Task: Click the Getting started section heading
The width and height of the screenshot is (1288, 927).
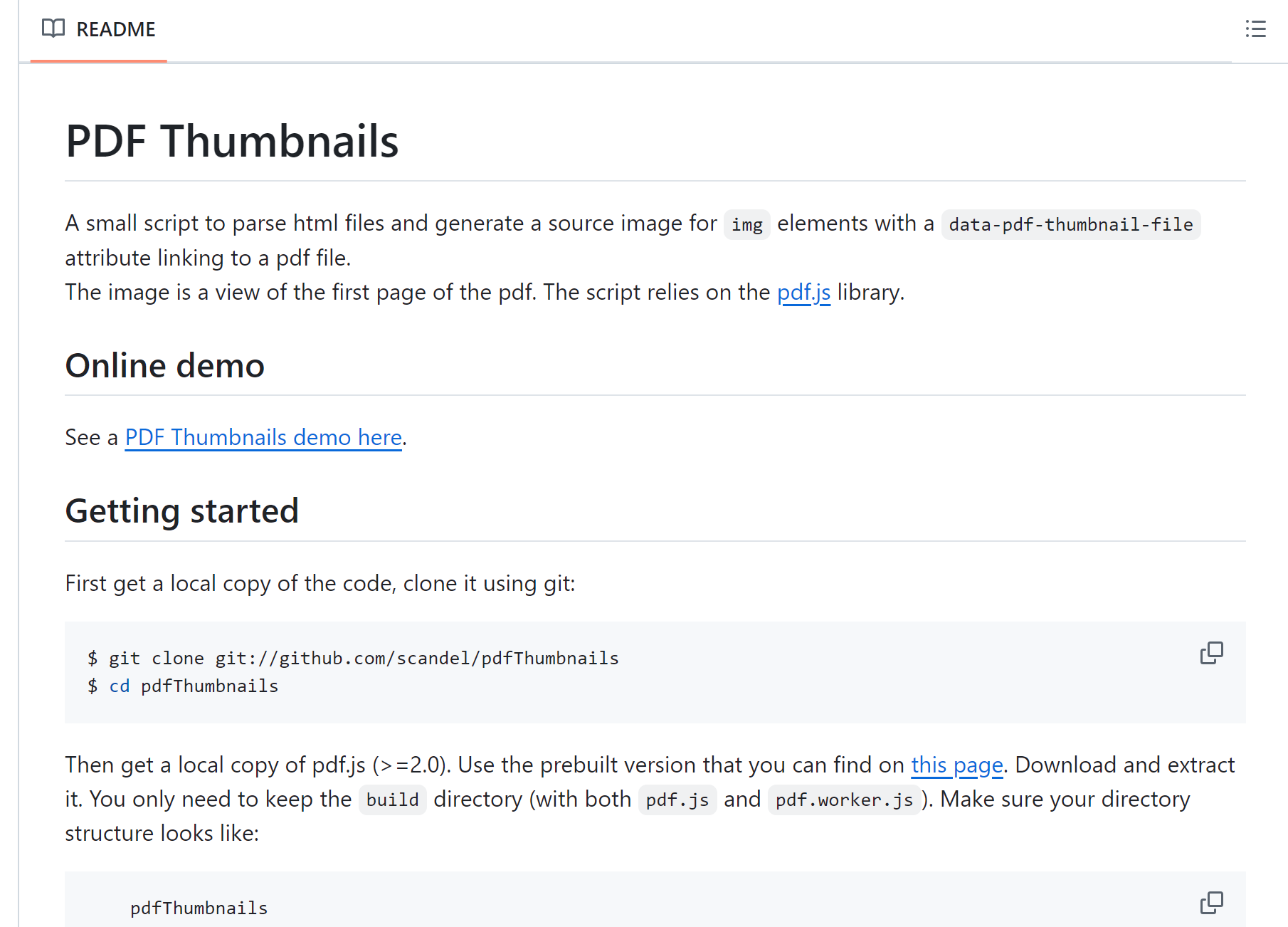Action: [x=181, y=510]
